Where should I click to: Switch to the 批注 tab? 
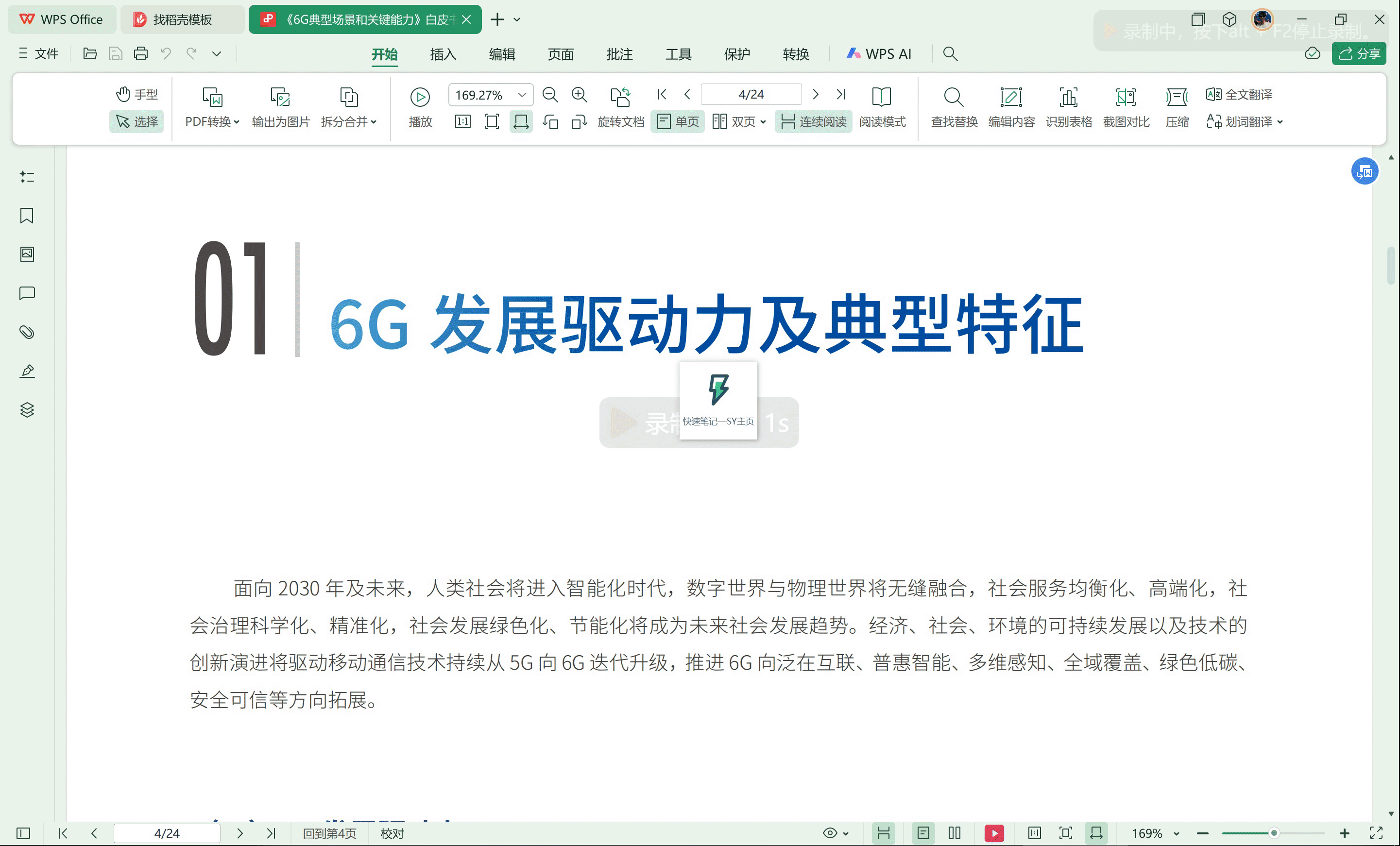coord(620,54)
